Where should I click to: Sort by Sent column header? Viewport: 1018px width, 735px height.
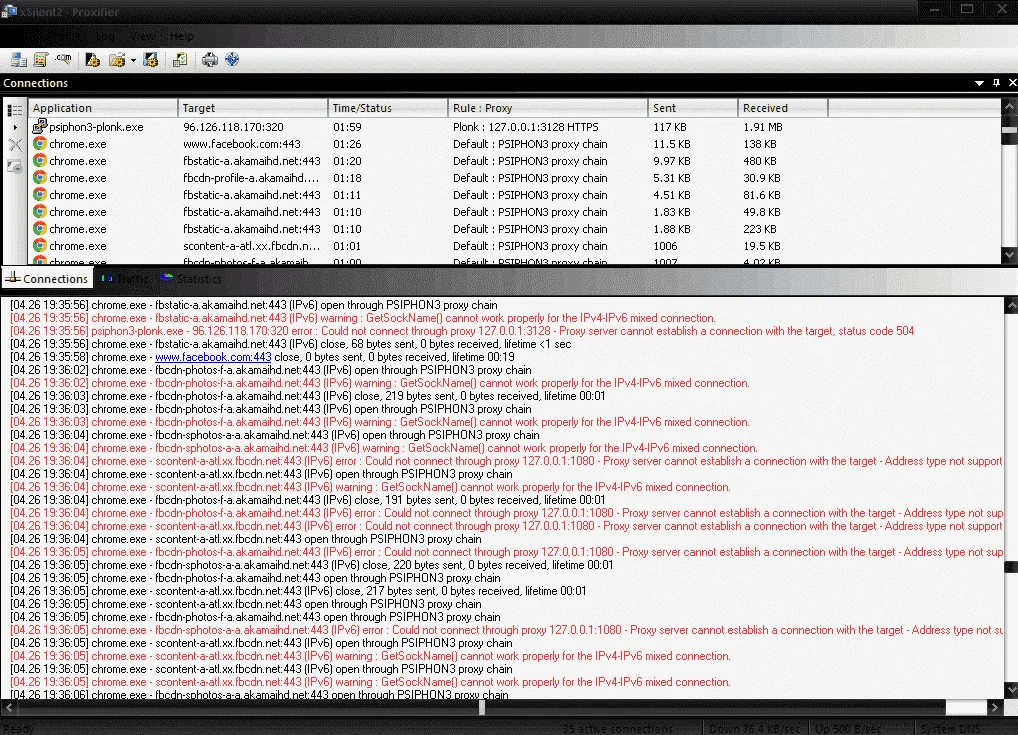pos(693,108)
